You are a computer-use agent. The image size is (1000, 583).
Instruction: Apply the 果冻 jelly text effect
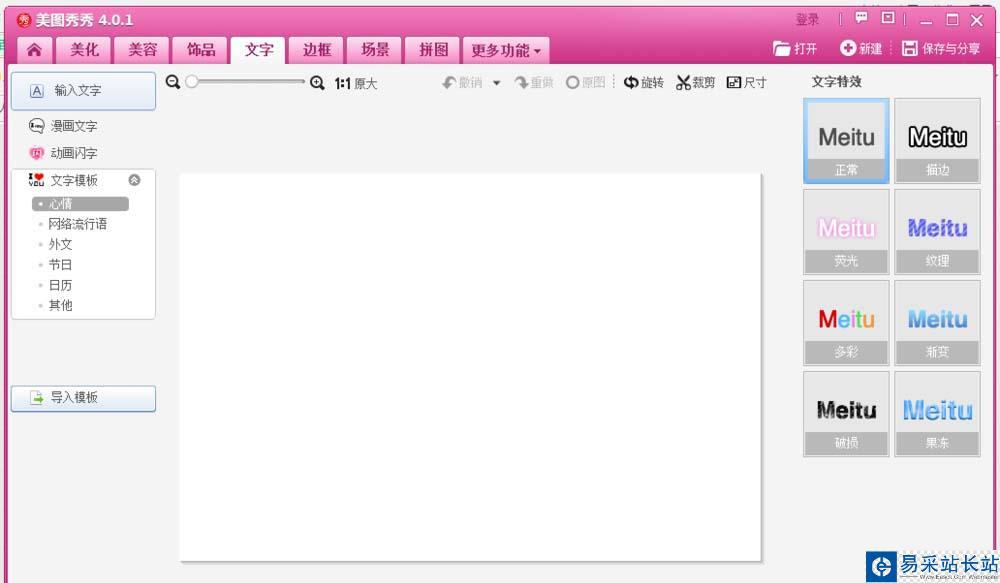point(938,415)
